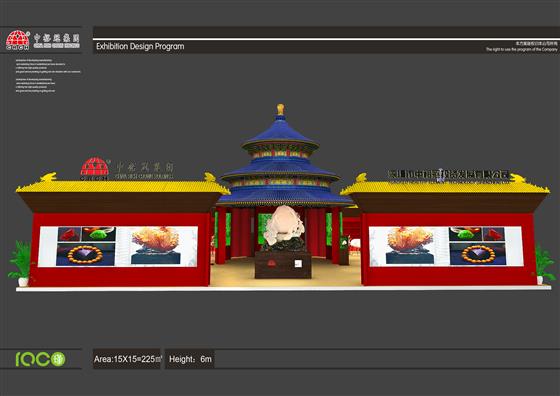The width and height of the screenshot is (560, 396).
Task: Click the small white label on the wooden pedestal
Action: click(x=298, y=264)
